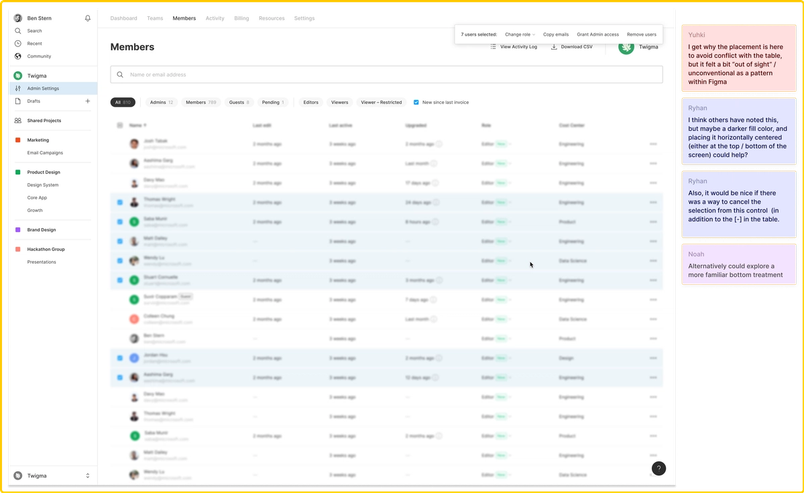Click the Search magnifier icon in sidebar

(18, 31)
